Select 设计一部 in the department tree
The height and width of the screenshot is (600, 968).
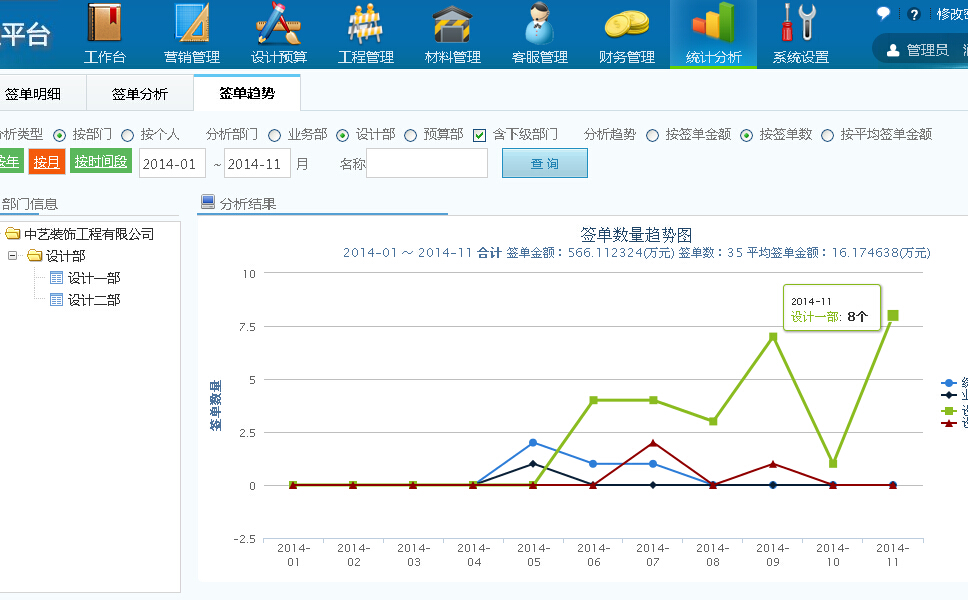[93, 278]
